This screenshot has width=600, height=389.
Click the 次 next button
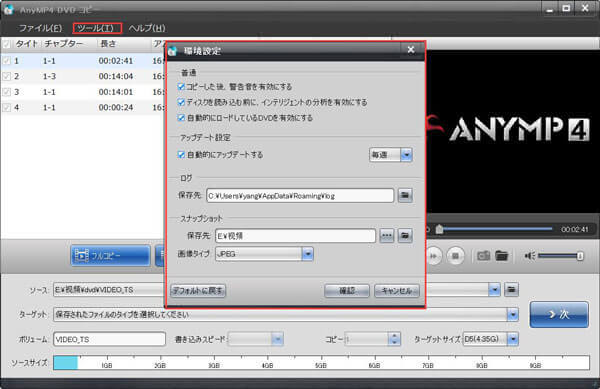[x=559, y=314]
